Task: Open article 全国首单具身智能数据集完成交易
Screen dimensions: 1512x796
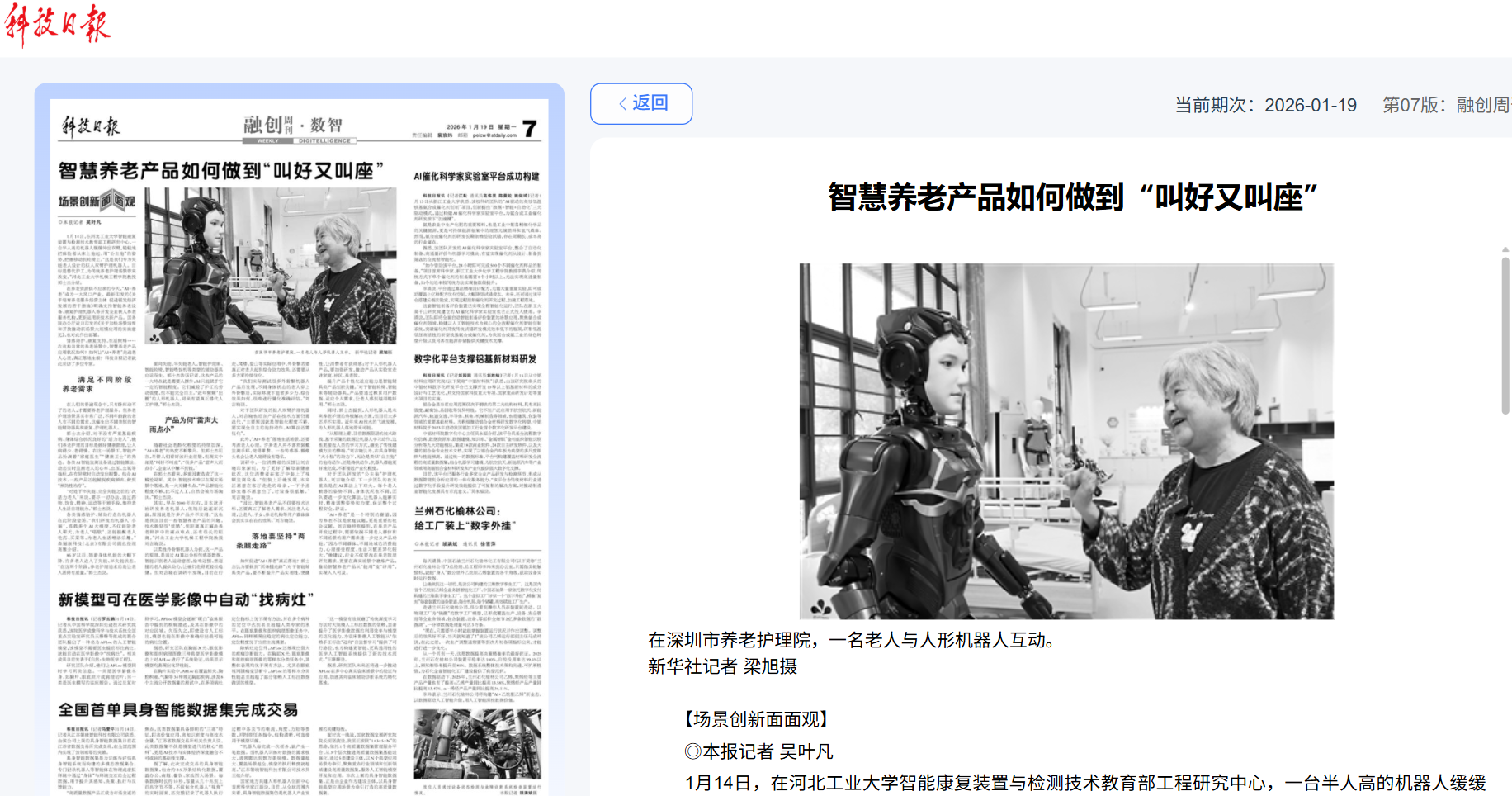Action: [x=178, y=709]
